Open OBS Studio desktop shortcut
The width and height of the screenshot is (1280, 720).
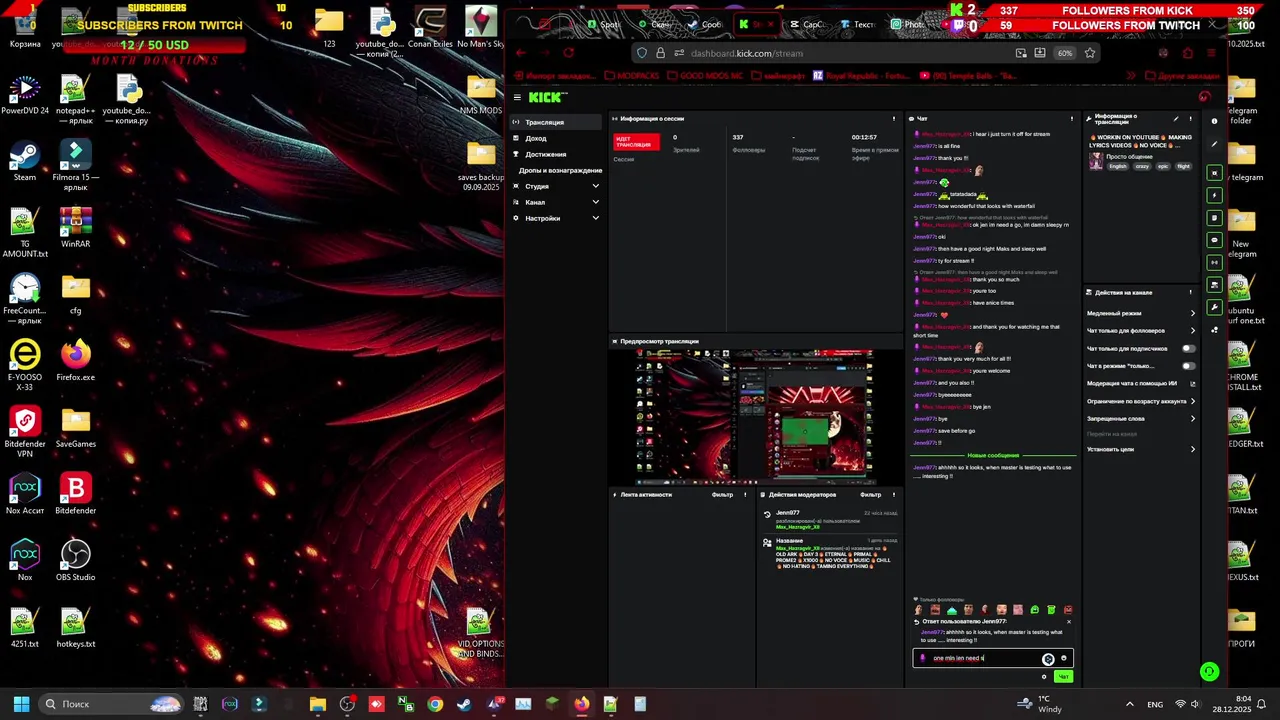click(x=76, y=561)
